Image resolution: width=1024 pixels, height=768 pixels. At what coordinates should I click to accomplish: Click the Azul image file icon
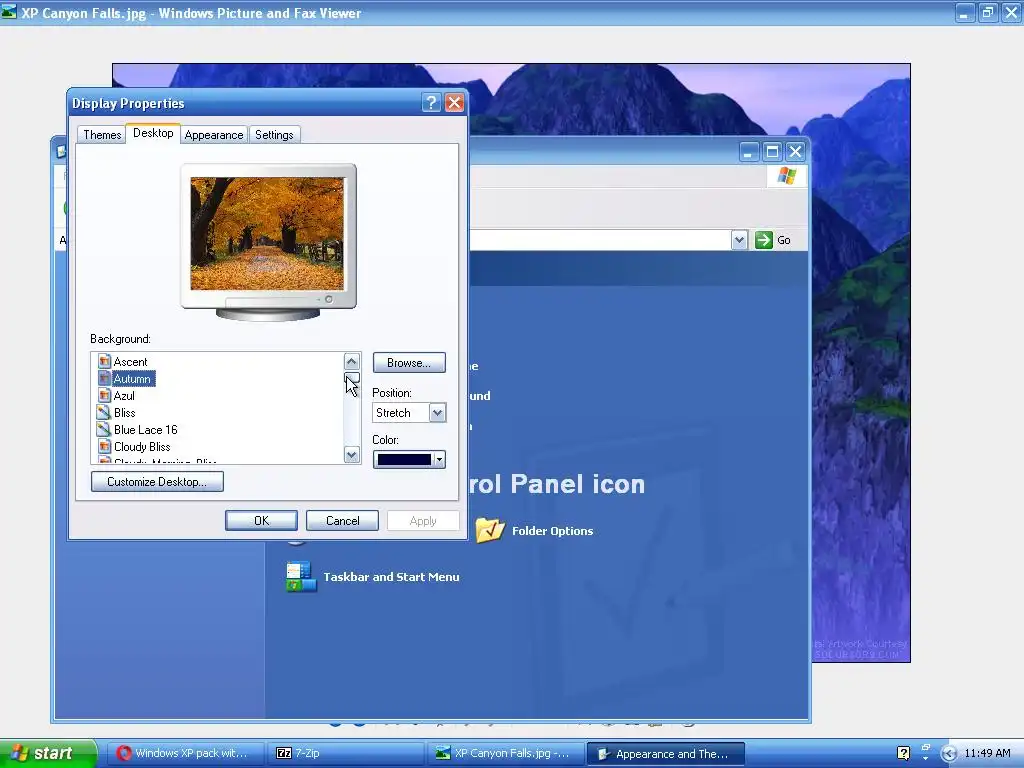[x=104, y=395]
